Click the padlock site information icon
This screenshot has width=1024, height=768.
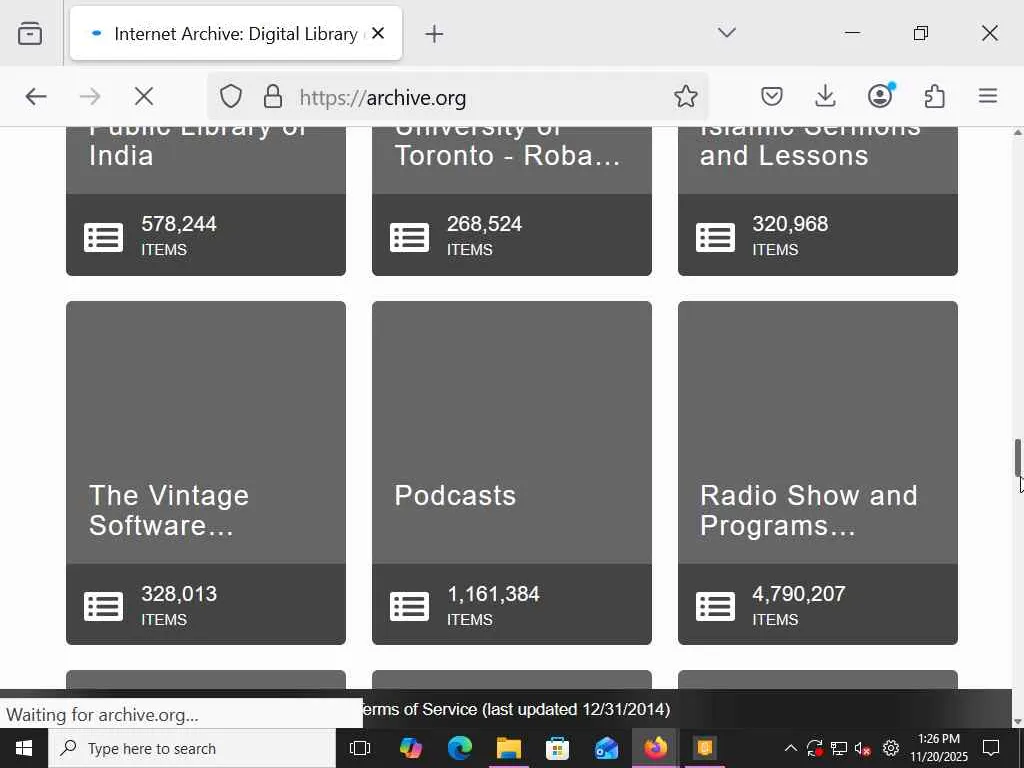272,96
